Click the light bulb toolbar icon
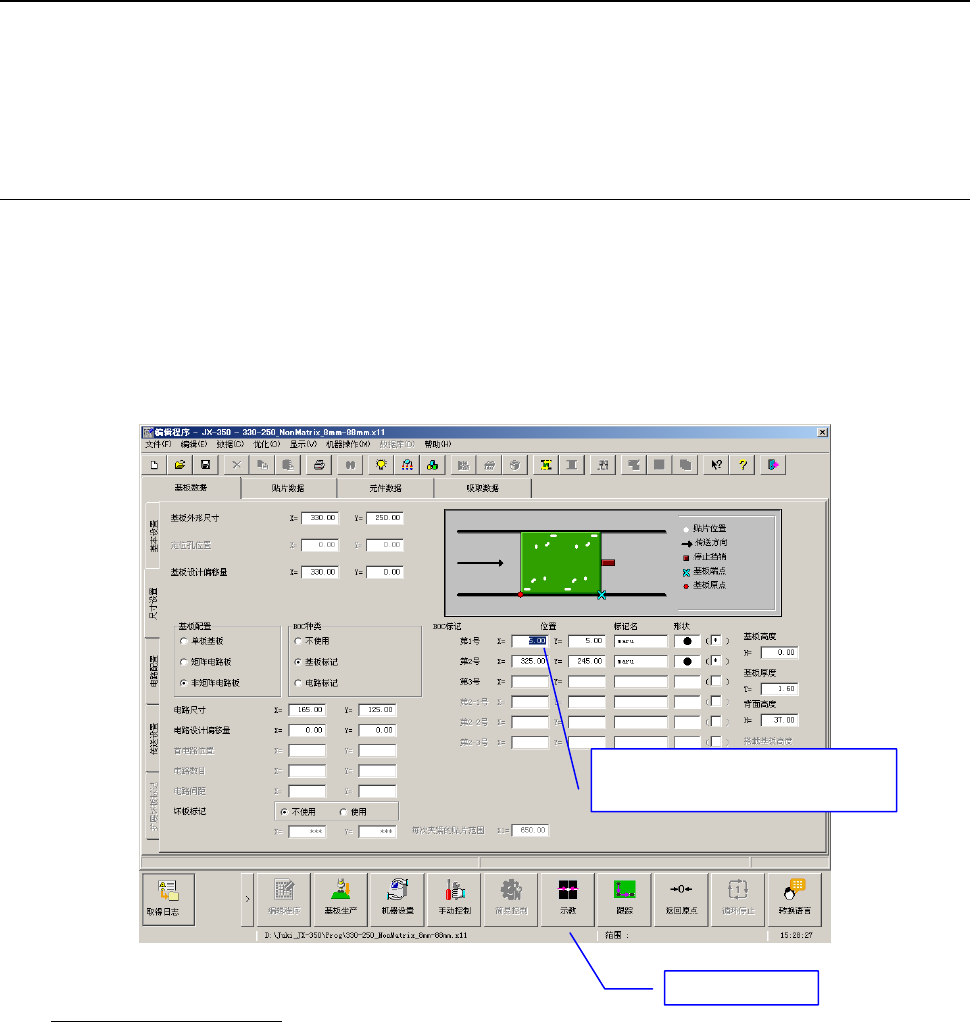The image size is (970, 1022). 381,465
